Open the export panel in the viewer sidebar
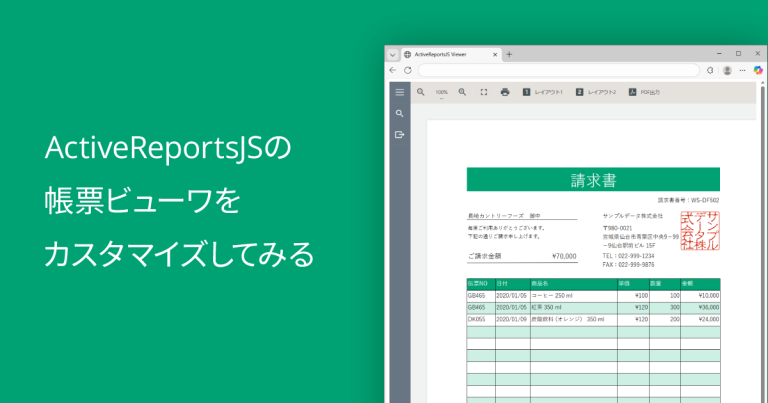The image size is (768, 403). [400, 135]
